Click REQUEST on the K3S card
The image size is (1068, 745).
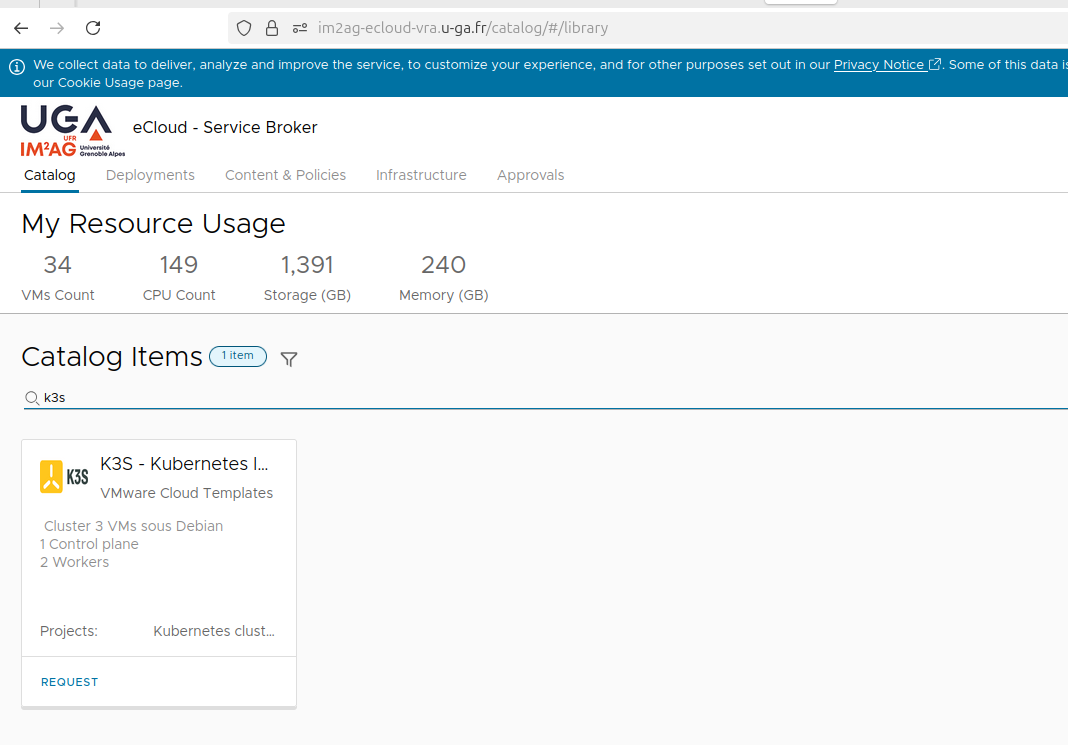click(70, 682)
